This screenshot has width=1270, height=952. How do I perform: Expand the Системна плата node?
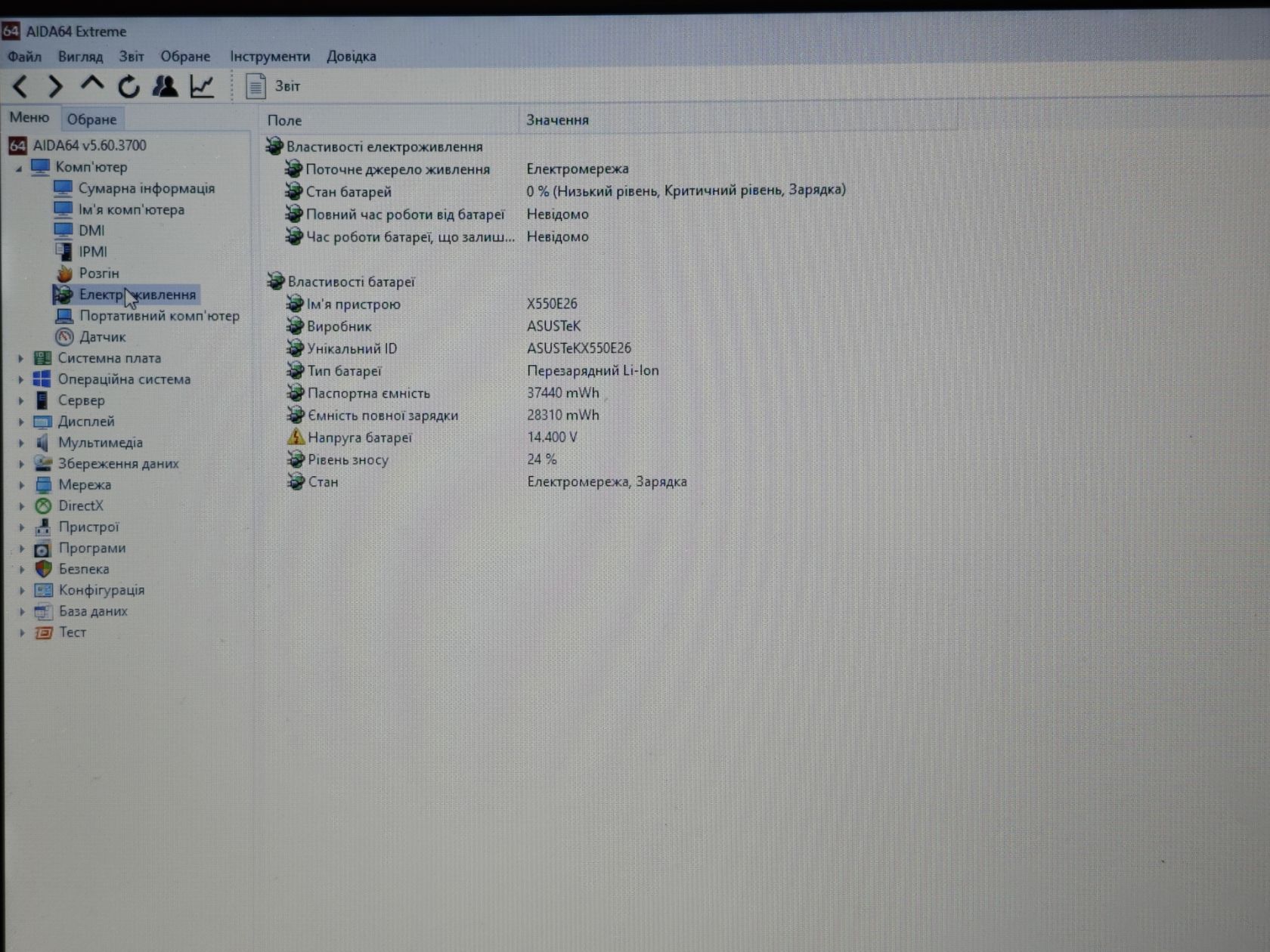(21, 358)
